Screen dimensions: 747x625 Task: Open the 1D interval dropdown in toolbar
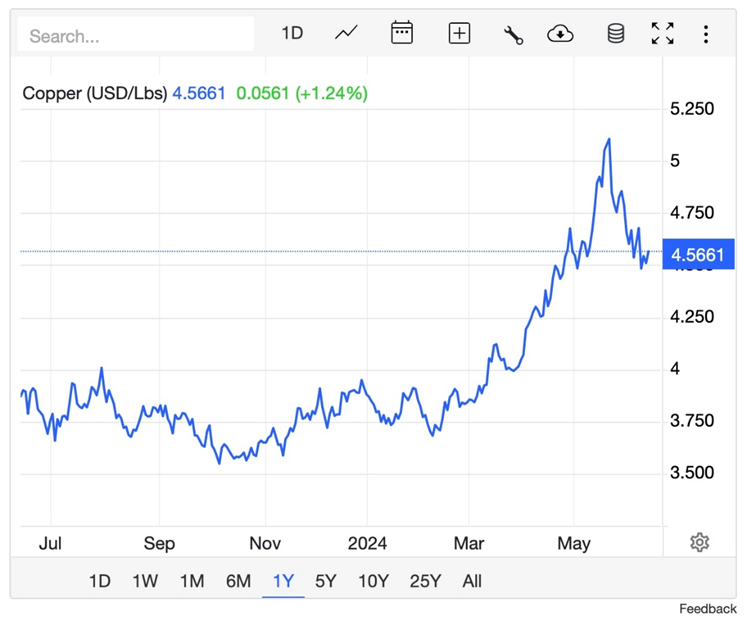tap(292, 33)
